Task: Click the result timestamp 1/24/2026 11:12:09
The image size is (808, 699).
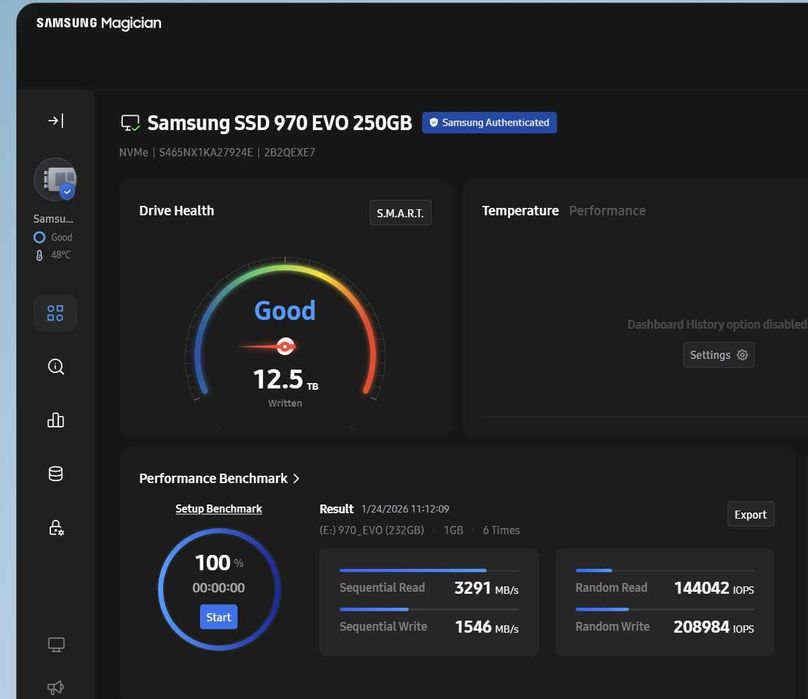Action: 405,509
